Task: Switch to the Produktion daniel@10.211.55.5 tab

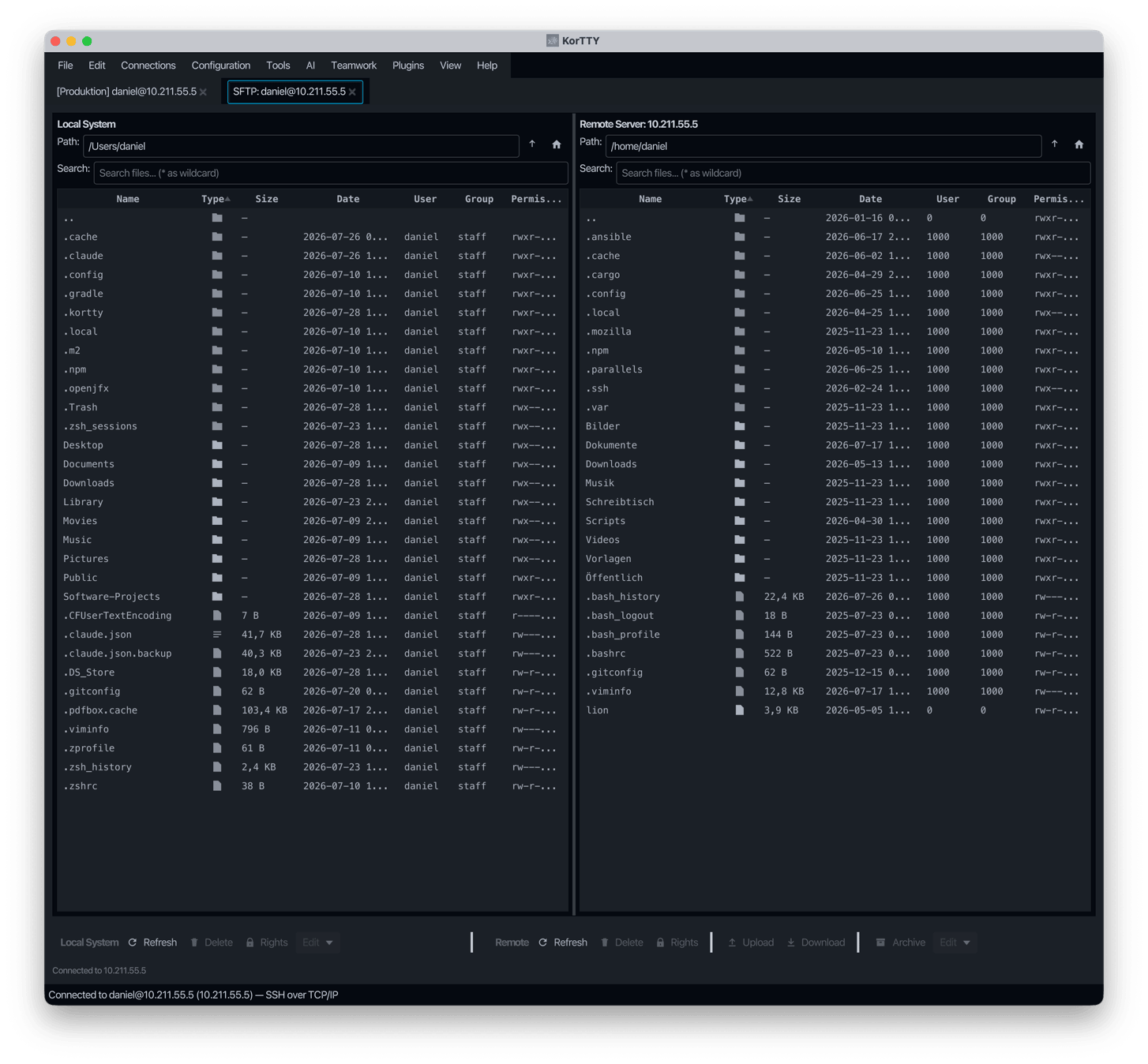Action: tap(126, 92)
